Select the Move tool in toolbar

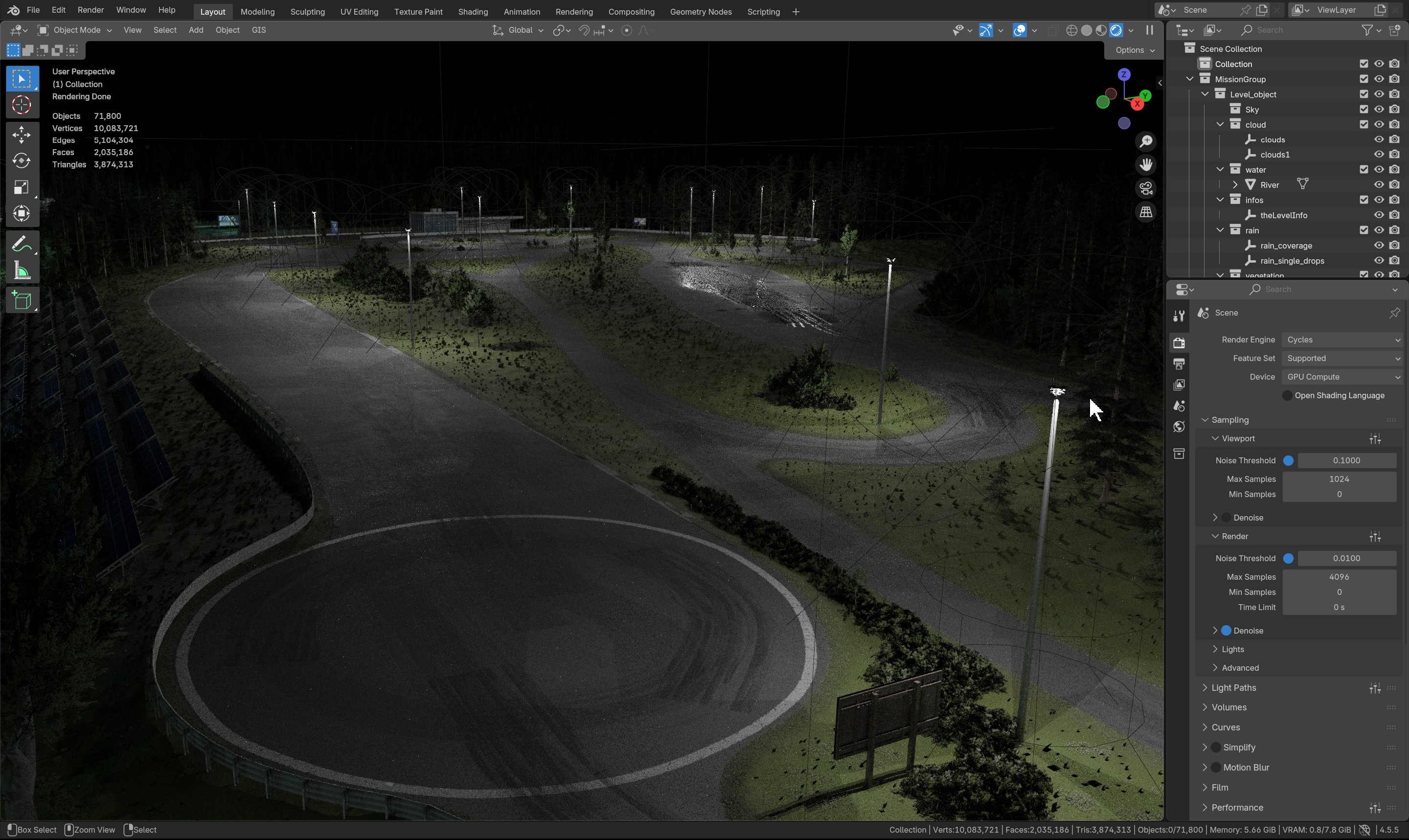click(x=22, y=135)
